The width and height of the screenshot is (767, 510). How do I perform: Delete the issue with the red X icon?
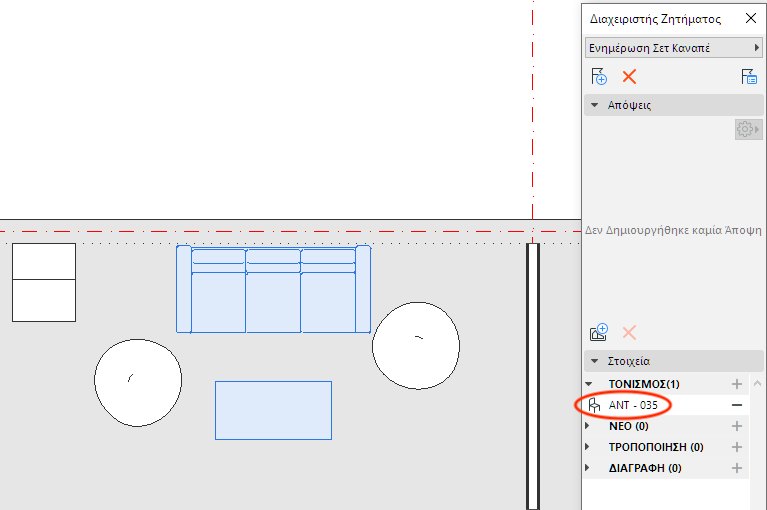pos(629,77)
